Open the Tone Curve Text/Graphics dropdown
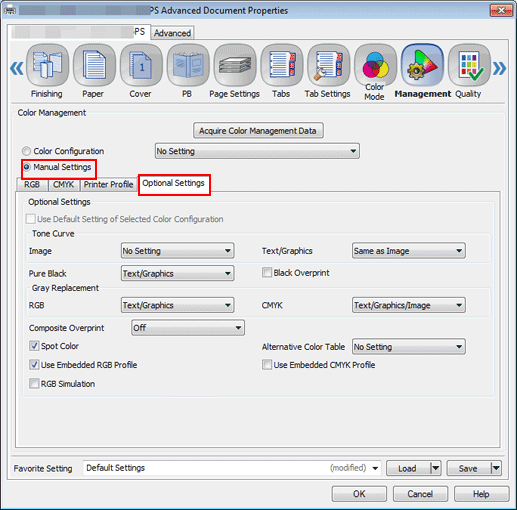The image size is (517, 510). pos(409,251)
